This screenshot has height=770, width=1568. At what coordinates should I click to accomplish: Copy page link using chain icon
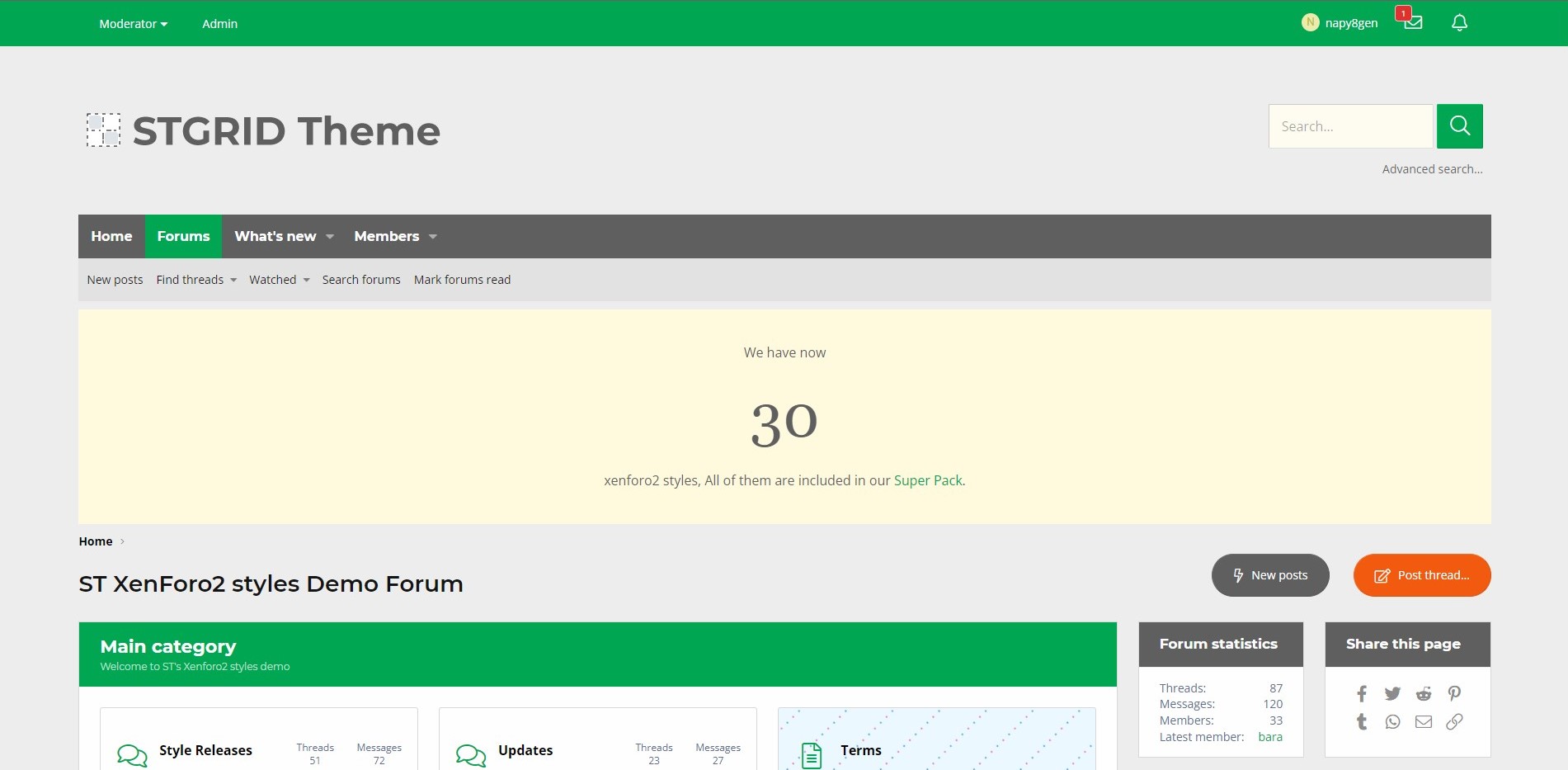1454,722
